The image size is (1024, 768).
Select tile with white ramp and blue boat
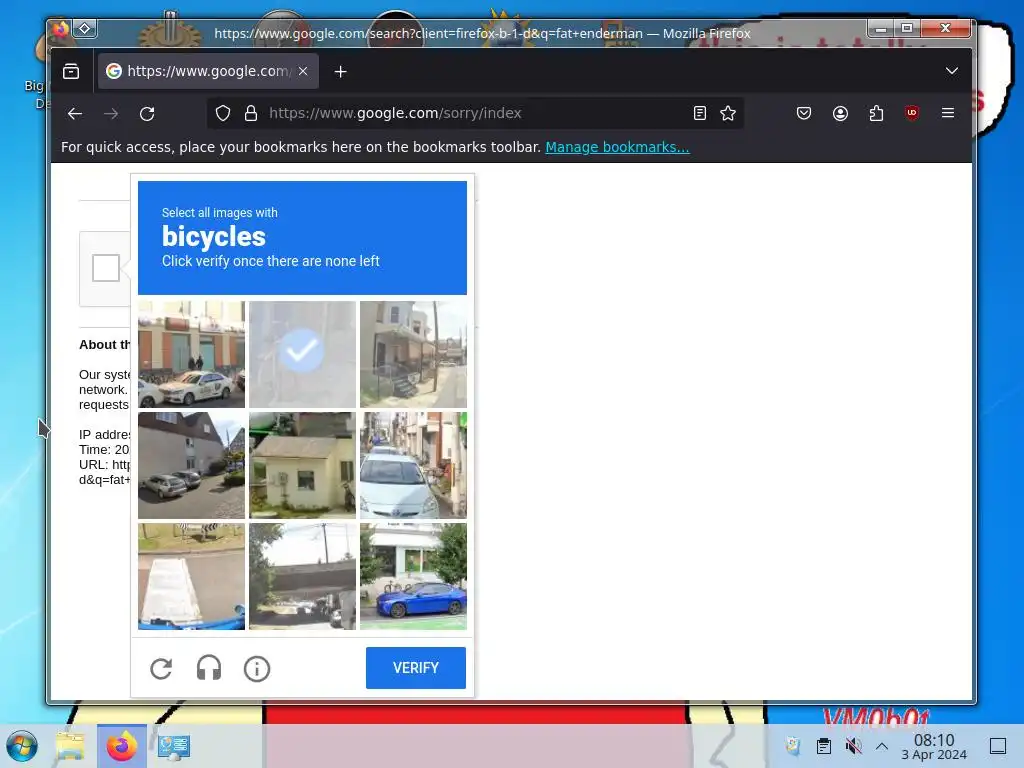click(x=191, y=576)
